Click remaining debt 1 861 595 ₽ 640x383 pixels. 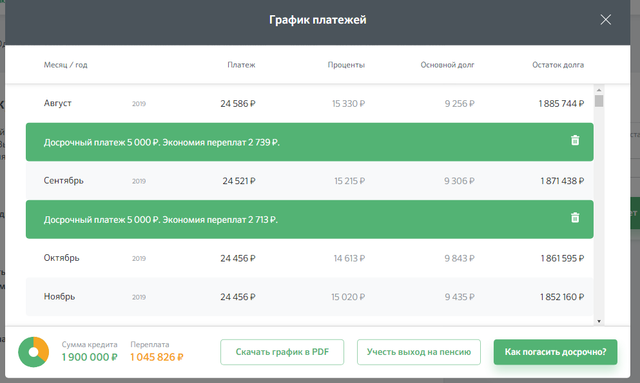[562, 258]
